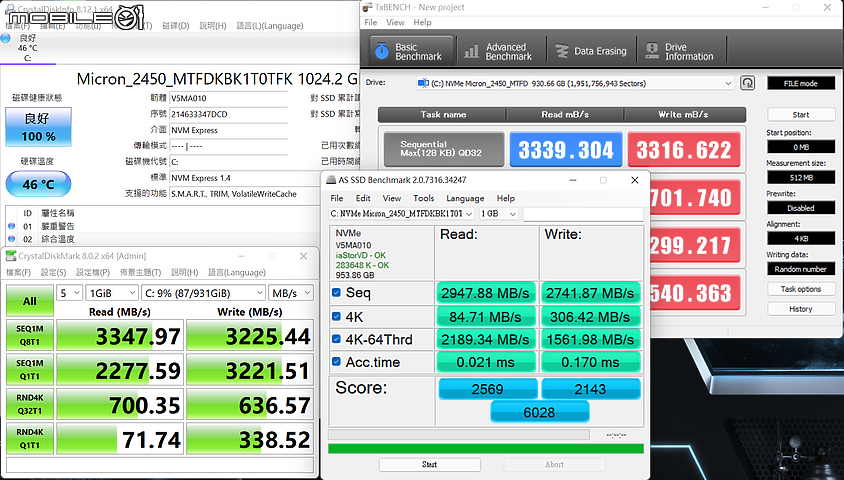This screenshot has height=480, width=844.
Task: Click the 46 °C temperature indicator
Action: (38, 184)
